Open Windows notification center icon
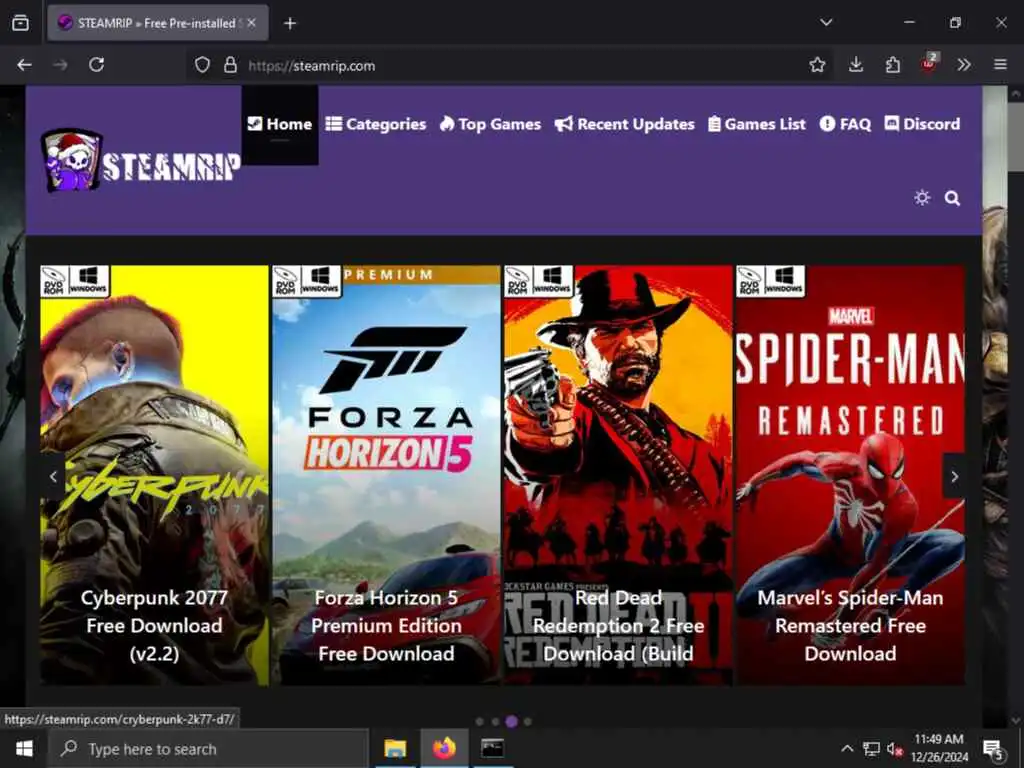 coord(993,750)
